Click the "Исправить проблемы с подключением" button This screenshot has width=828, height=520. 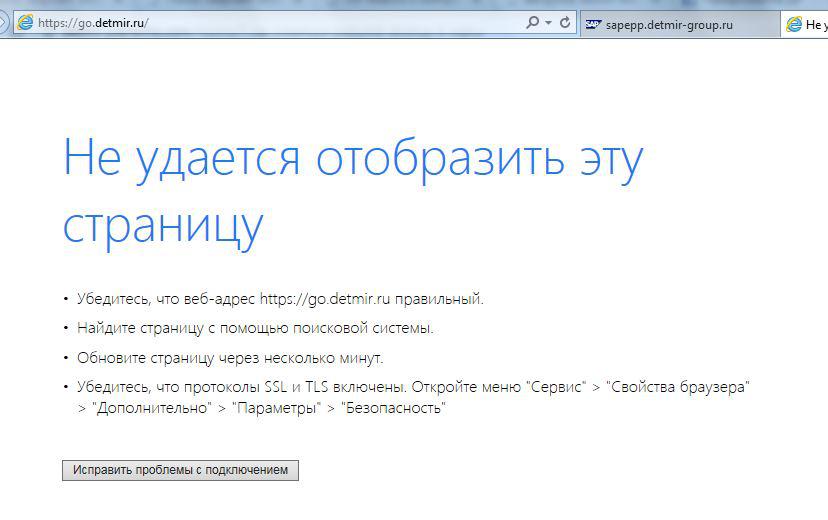180,470
